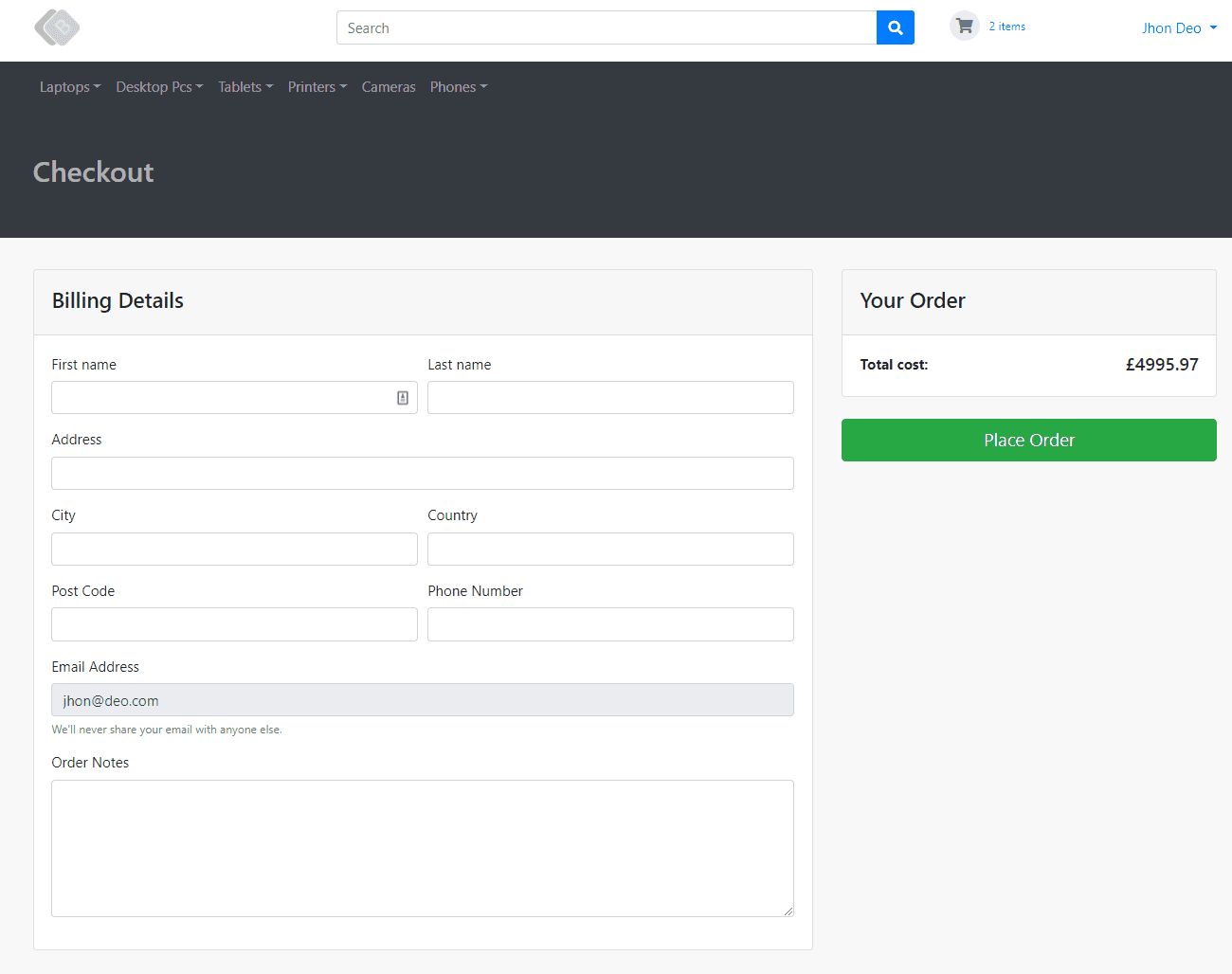Select the Phone Number input
This screenshot has width=1232, height=974.
tap(609, 623)
